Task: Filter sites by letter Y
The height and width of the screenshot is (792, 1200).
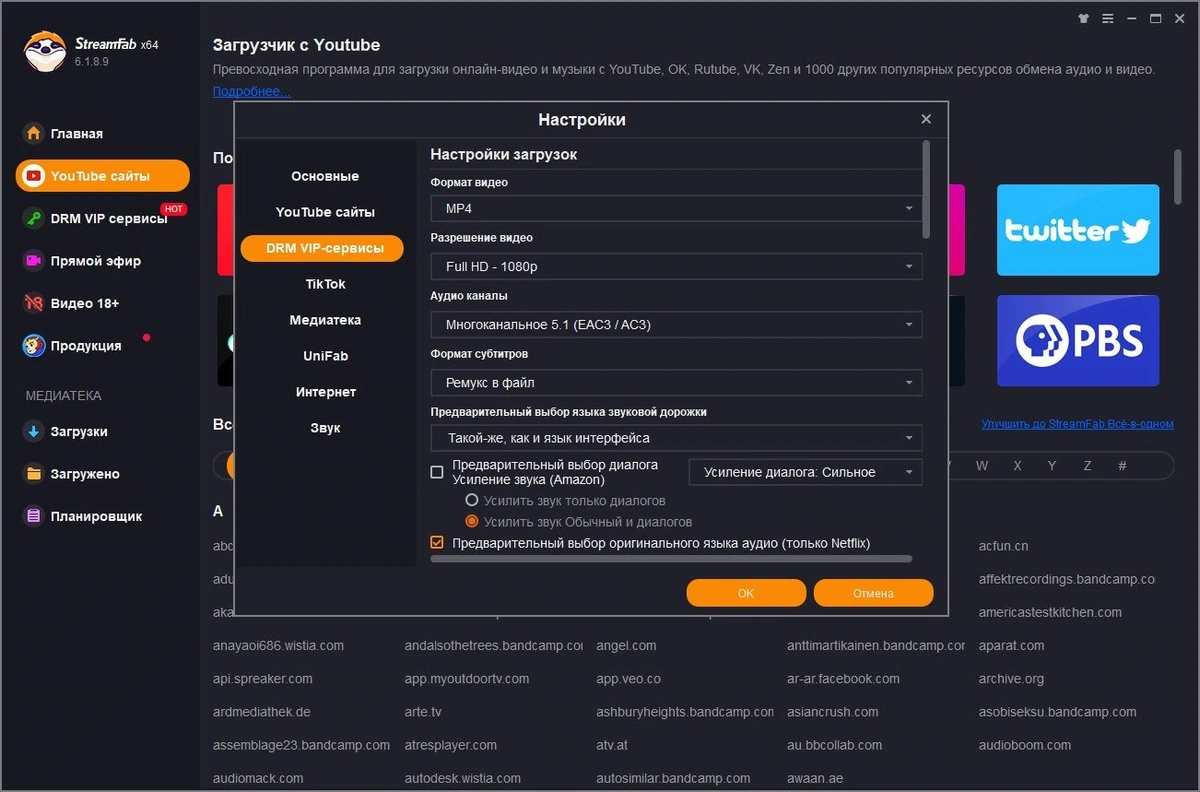Action: coord(1052,466)
